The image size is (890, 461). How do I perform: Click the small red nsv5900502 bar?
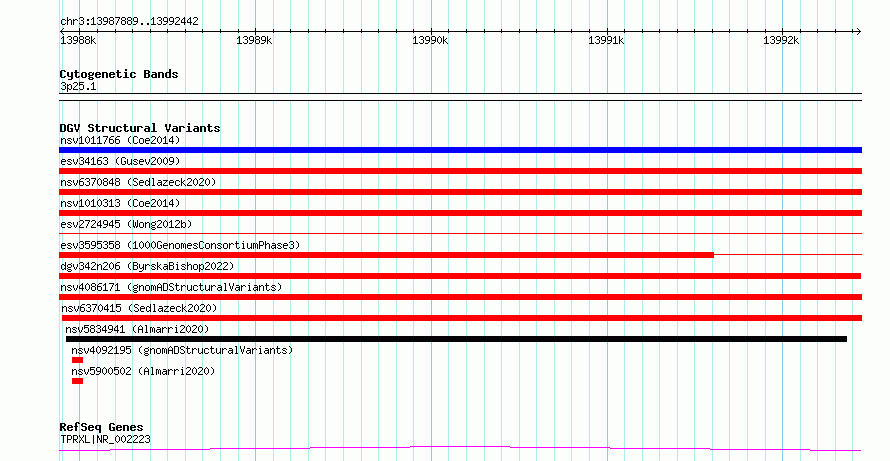[x=77, y=381]
